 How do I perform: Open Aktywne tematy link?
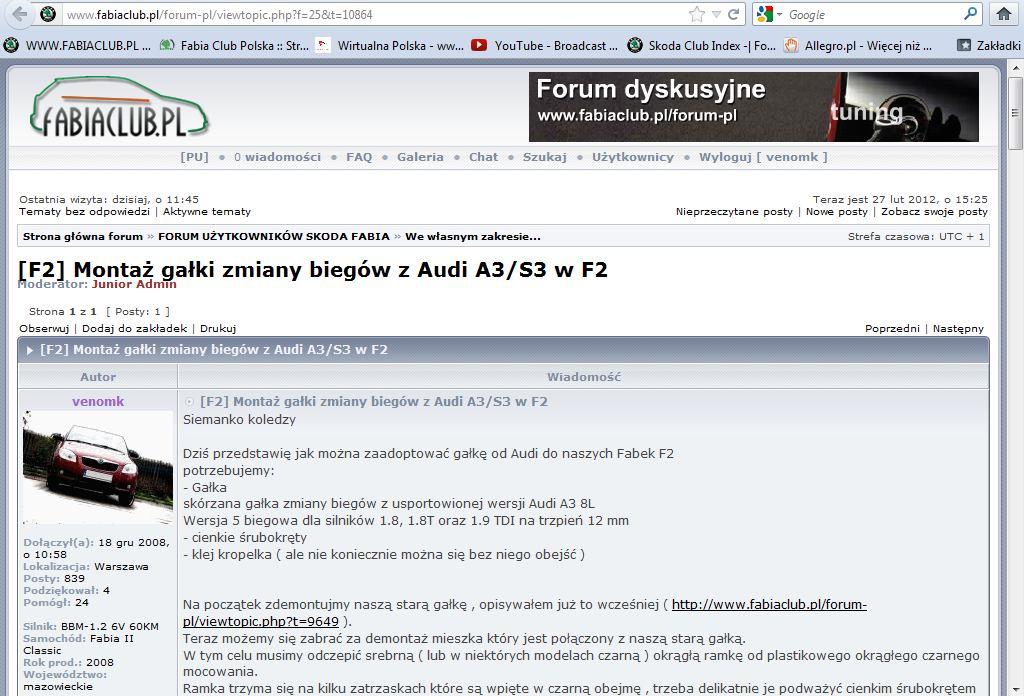pos(206,212)
